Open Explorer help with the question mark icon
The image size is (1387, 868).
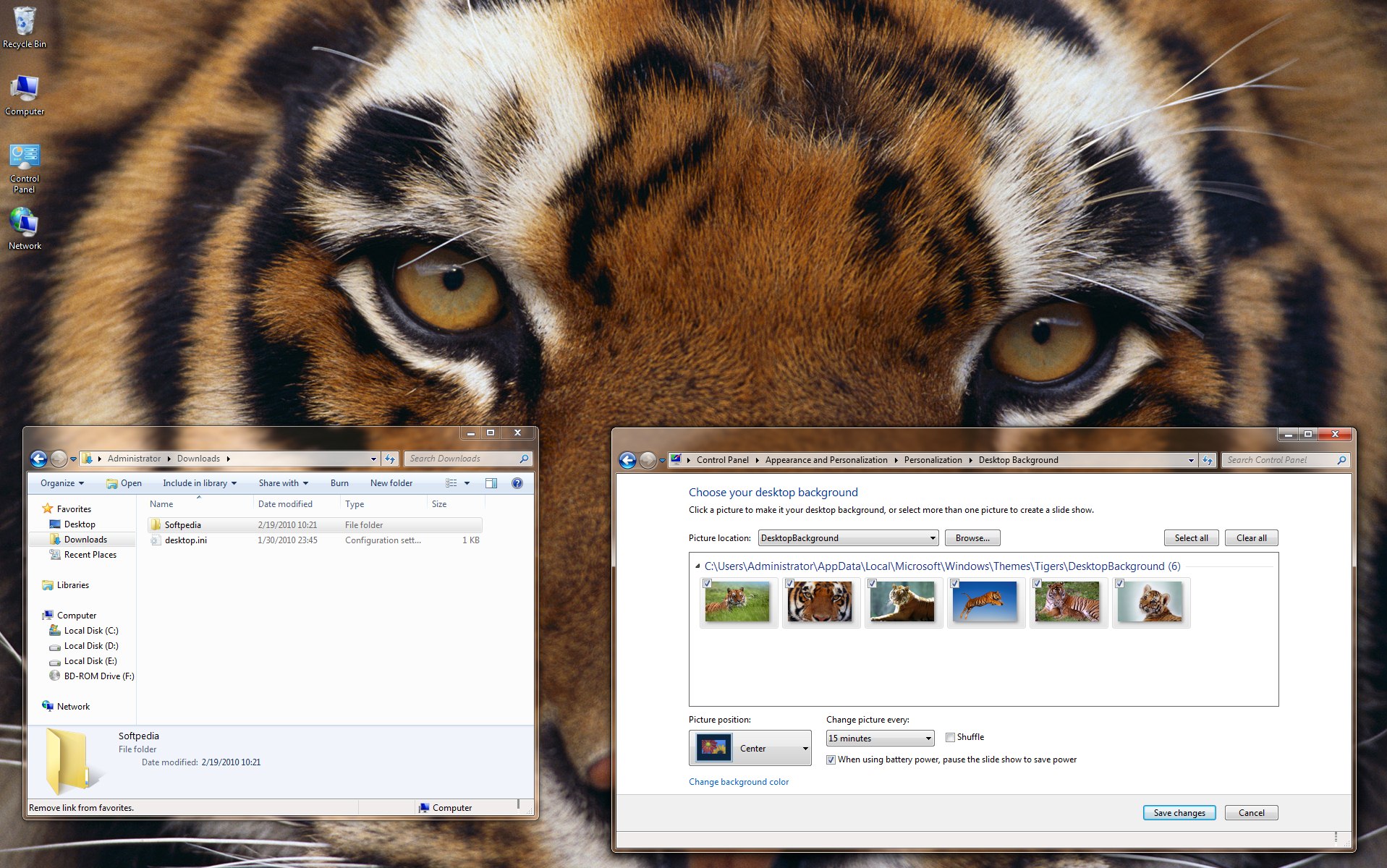(x=517, y=483)
